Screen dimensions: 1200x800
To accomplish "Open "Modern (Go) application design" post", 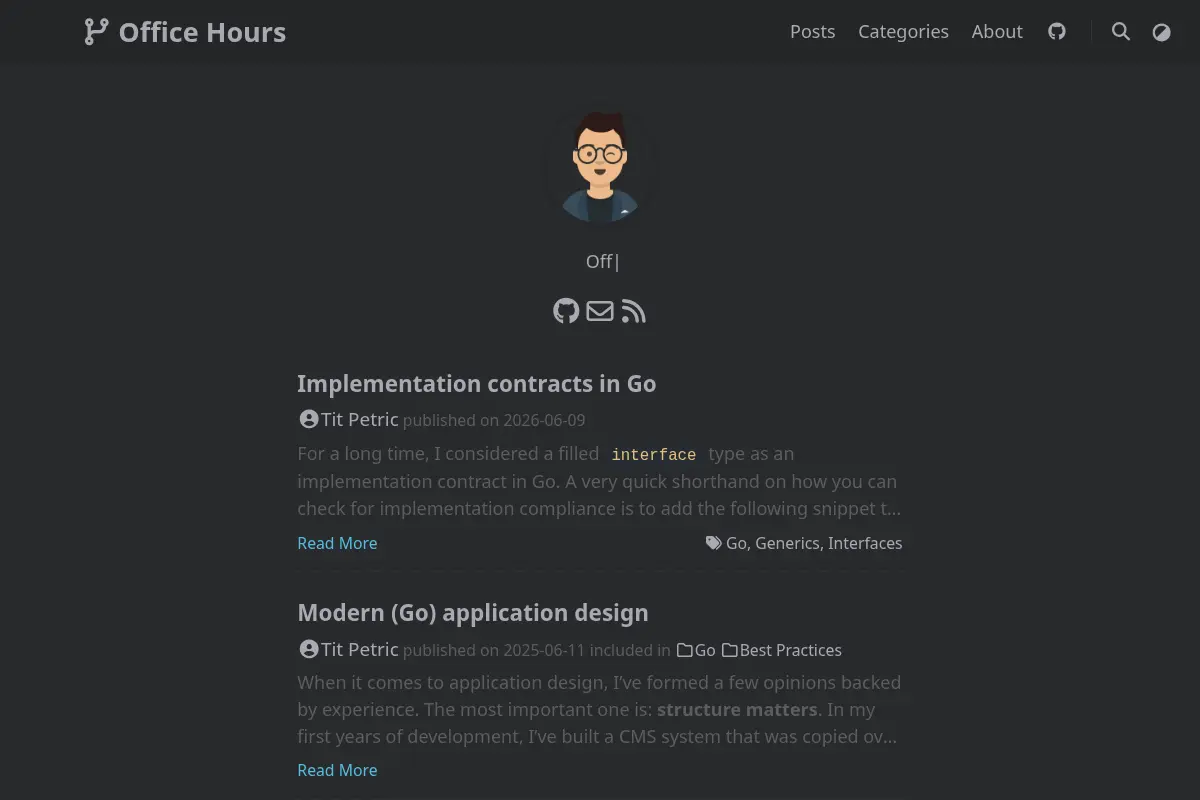I will [x=473, y=613].
